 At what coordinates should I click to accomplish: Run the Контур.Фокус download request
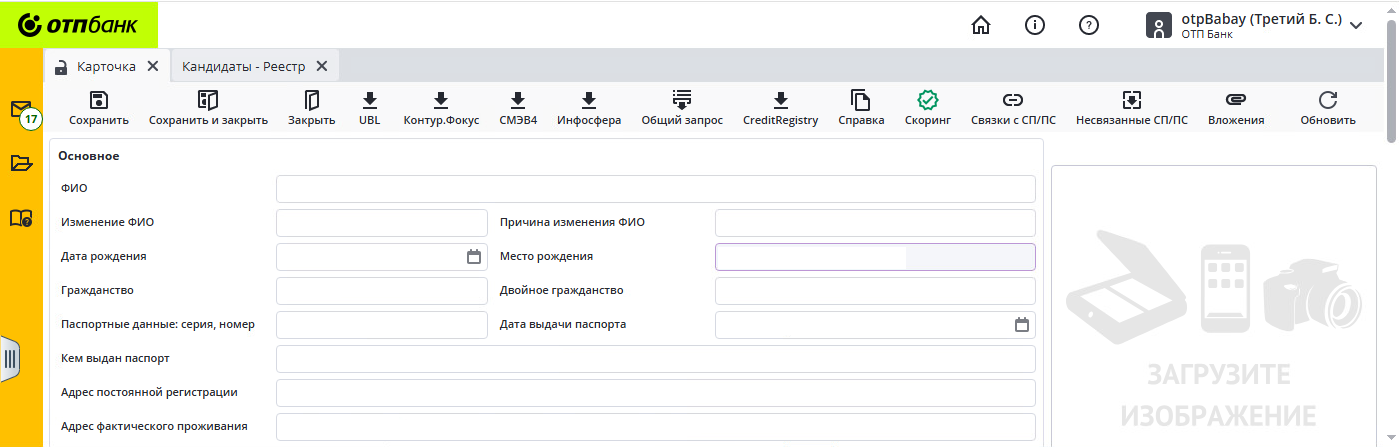[441, 100]
